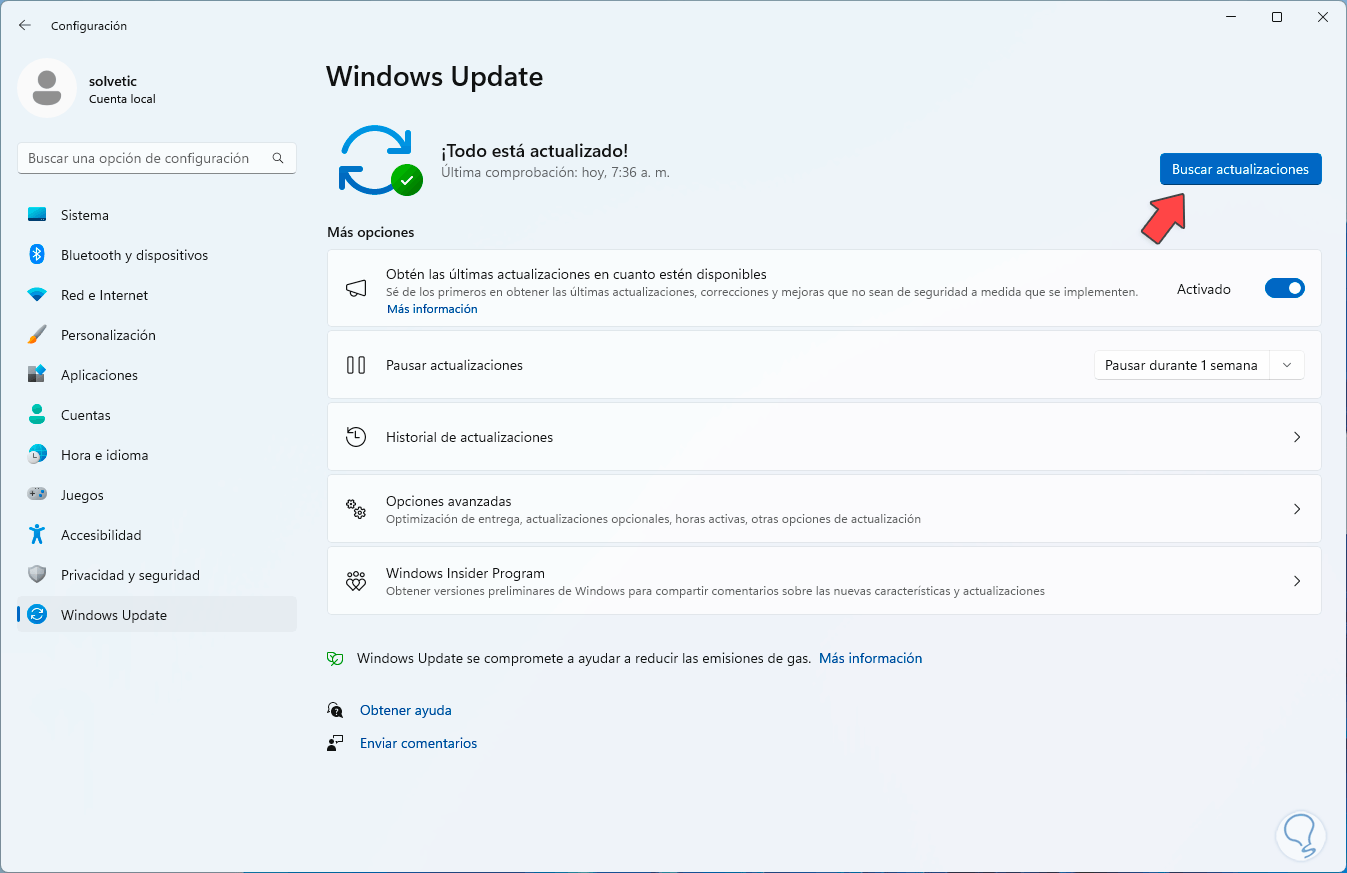Click the Aplicaciones icon in sidebar
Screen dimensions: 1347x873
(37, 375)
